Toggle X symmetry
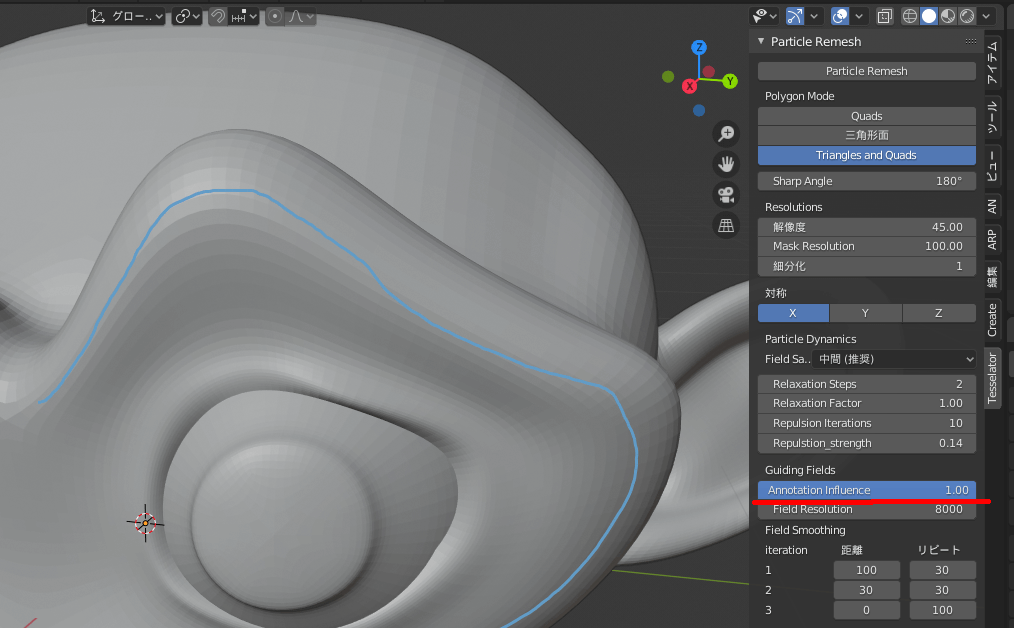The height and width of the screenshot is (628, 1014). coord(793,313)
